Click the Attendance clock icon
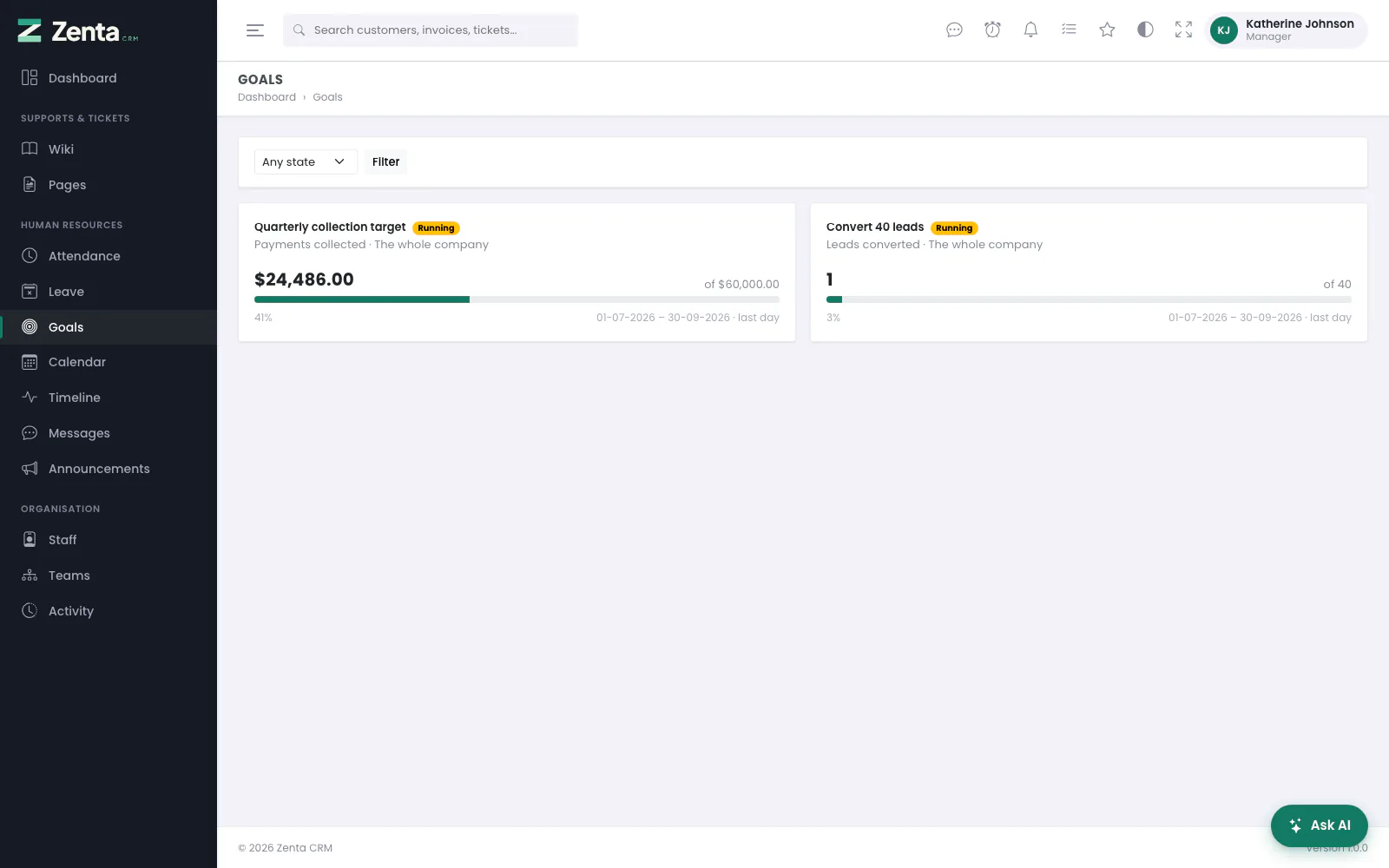1389x868 pixels. pos(30,256)
